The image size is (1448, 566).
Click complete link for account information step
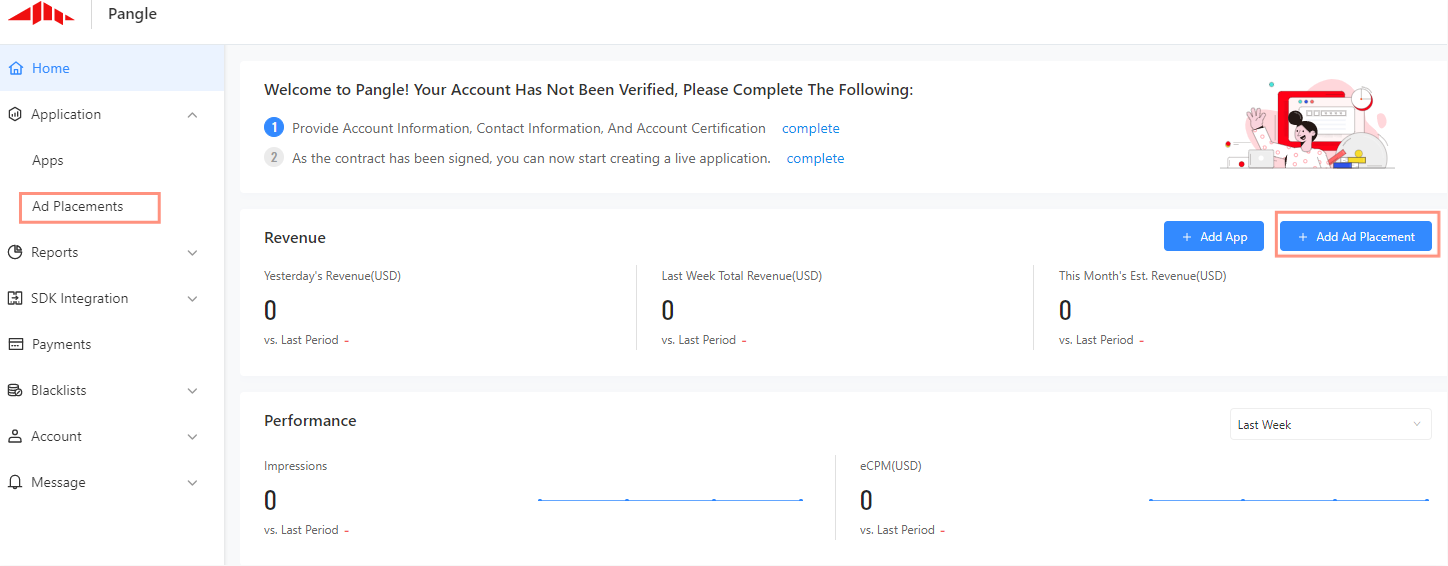810,129
